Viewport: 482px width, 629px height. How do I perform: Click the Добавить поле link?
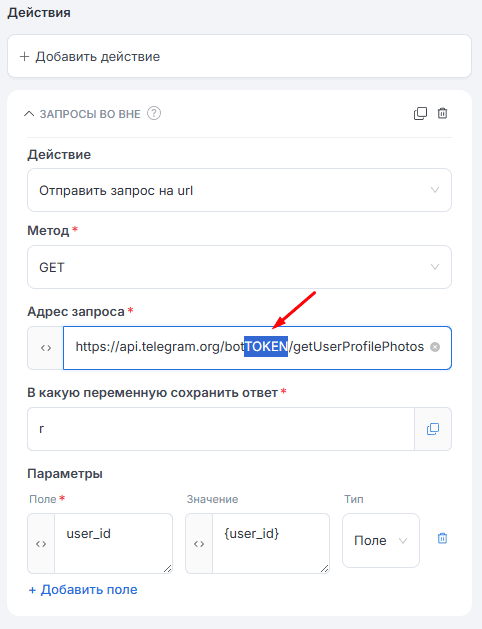pyautogui.click(x=83, y=590)
